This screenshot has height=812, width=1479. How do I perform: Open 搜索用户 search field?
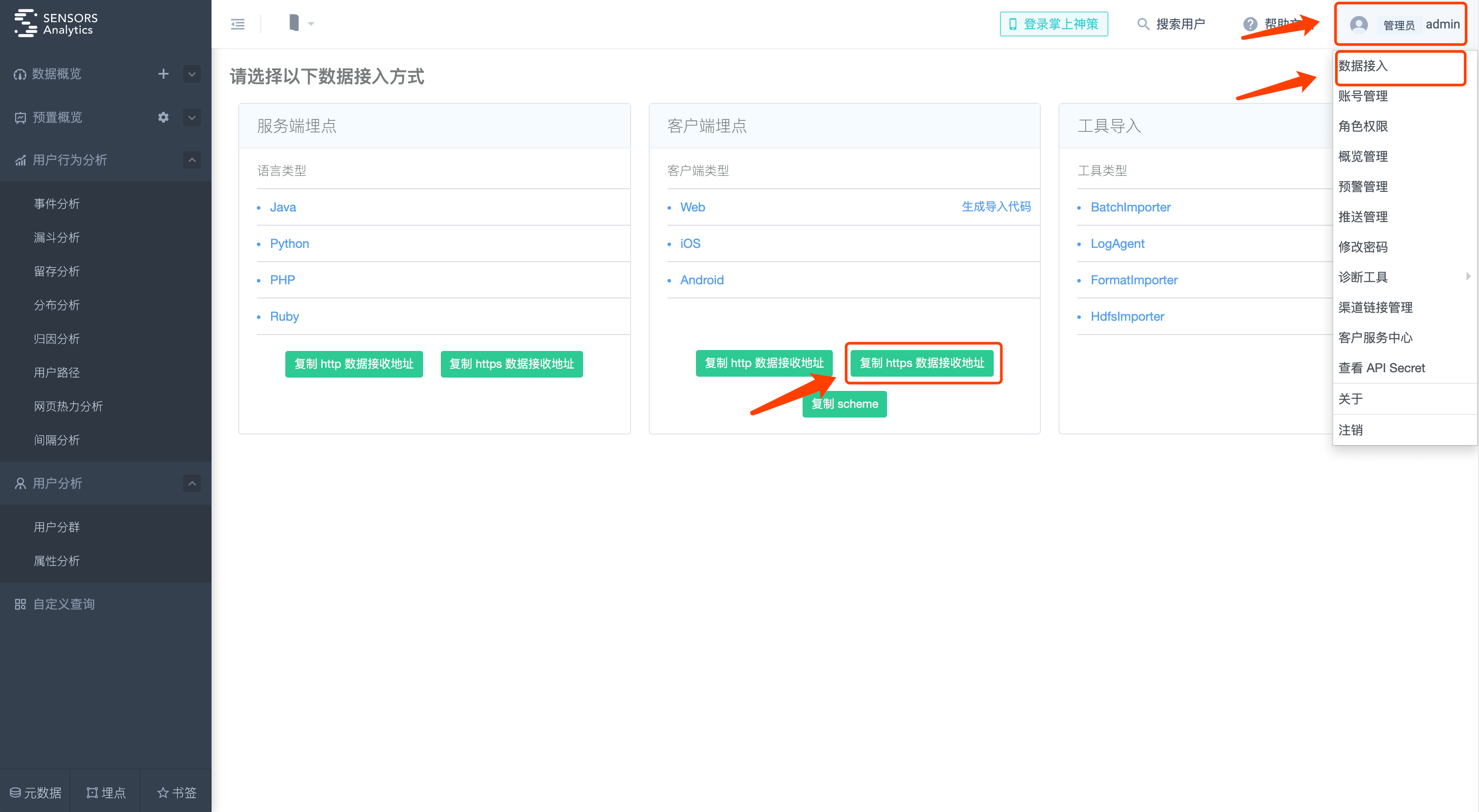coord(1180,24)
